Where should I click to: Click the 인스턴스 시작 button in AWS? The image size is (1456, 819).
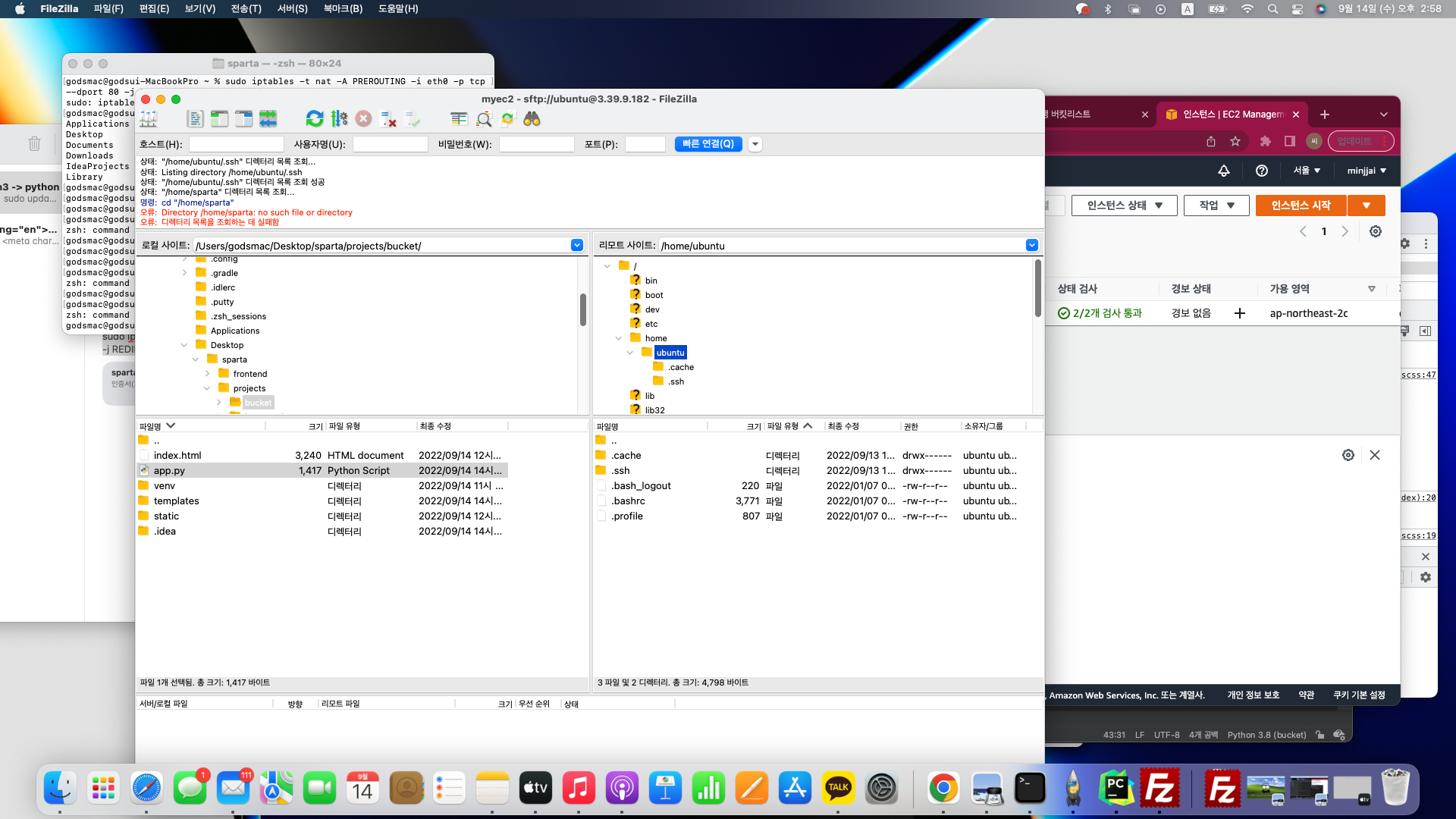[1301, 206]
